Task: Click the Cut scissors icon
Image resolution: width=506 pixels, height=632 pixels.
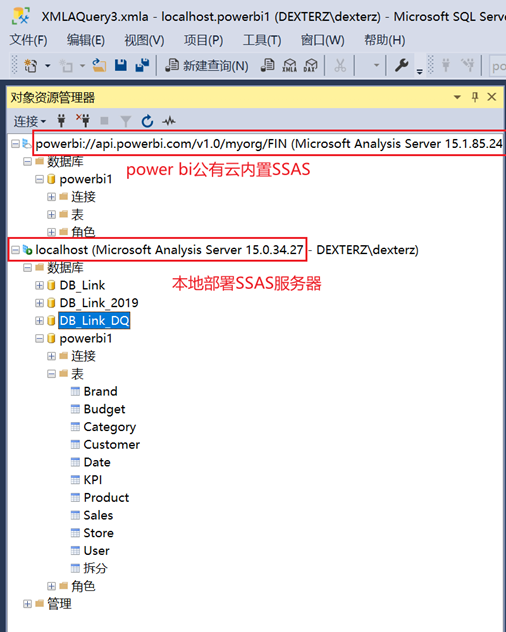Action: [340, 65]
